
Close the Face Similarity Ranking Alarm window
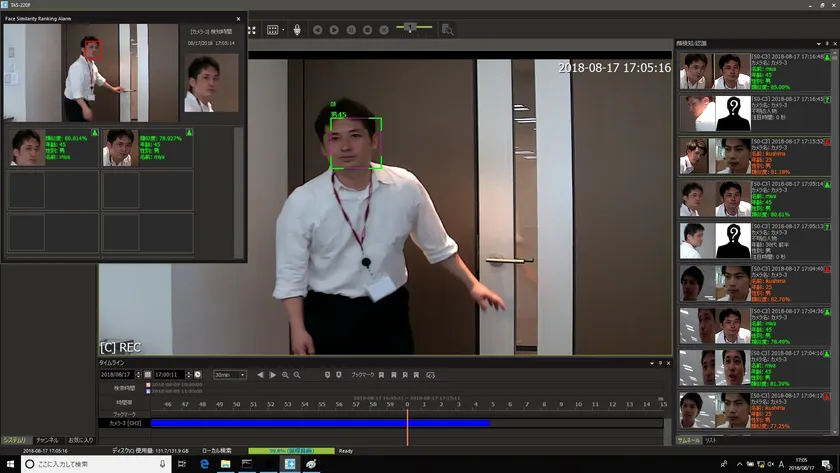[238, 19]
